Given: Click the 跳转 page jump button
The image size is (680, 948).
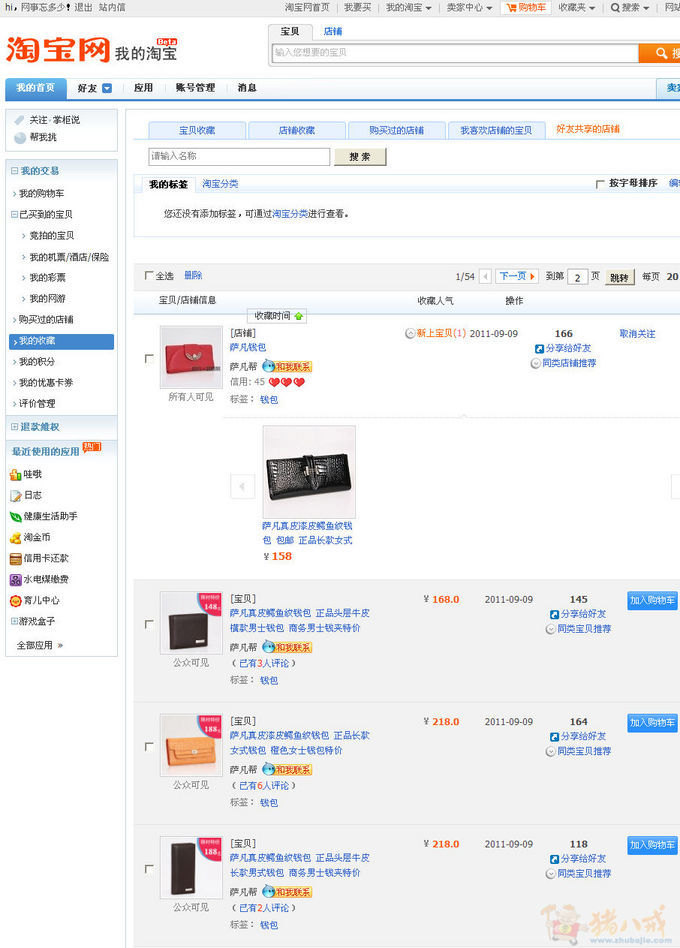Looking at the screenshot, I should (619, 278).
